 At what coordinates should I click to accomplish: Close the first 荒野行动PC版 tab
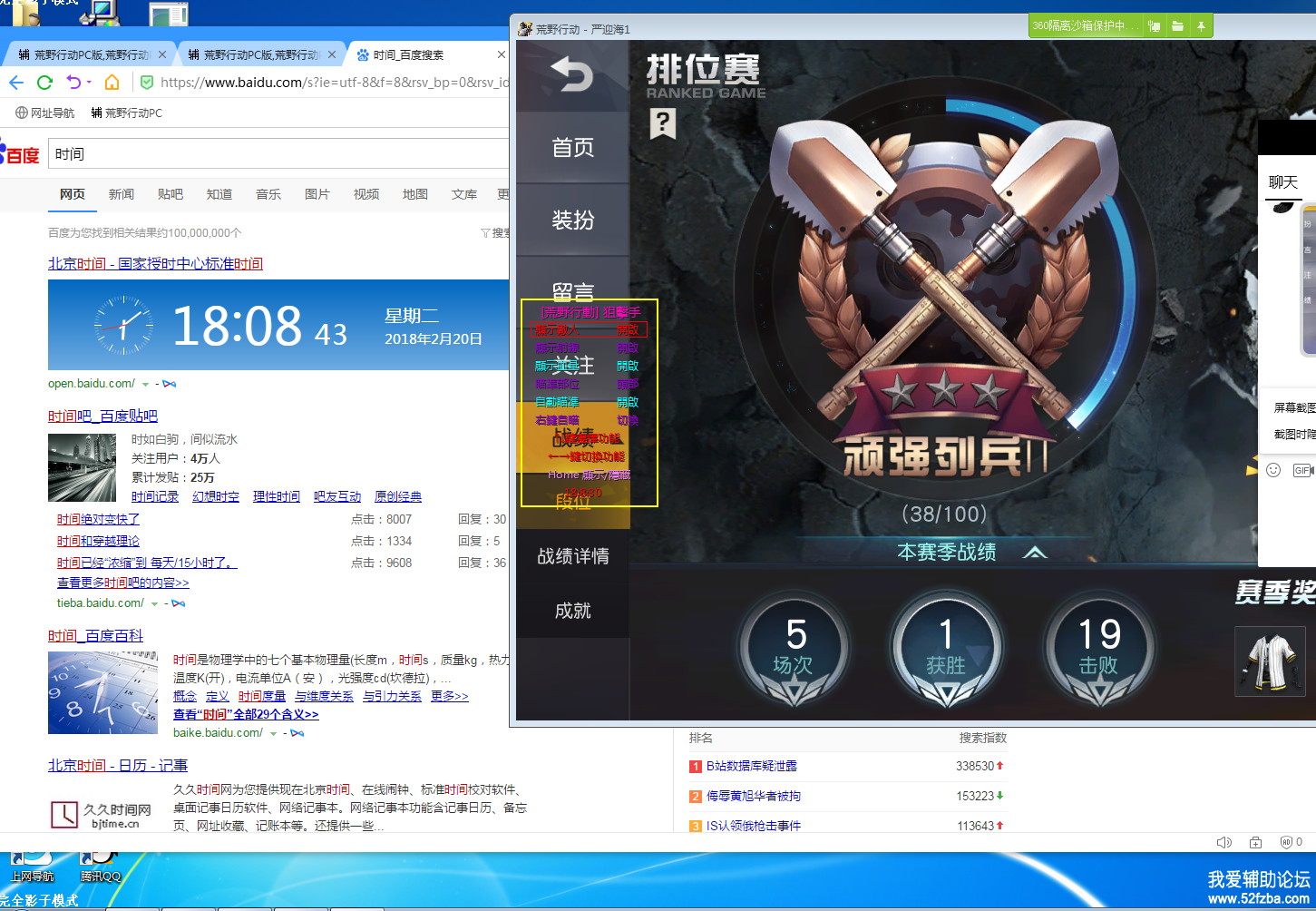(162, 54)
